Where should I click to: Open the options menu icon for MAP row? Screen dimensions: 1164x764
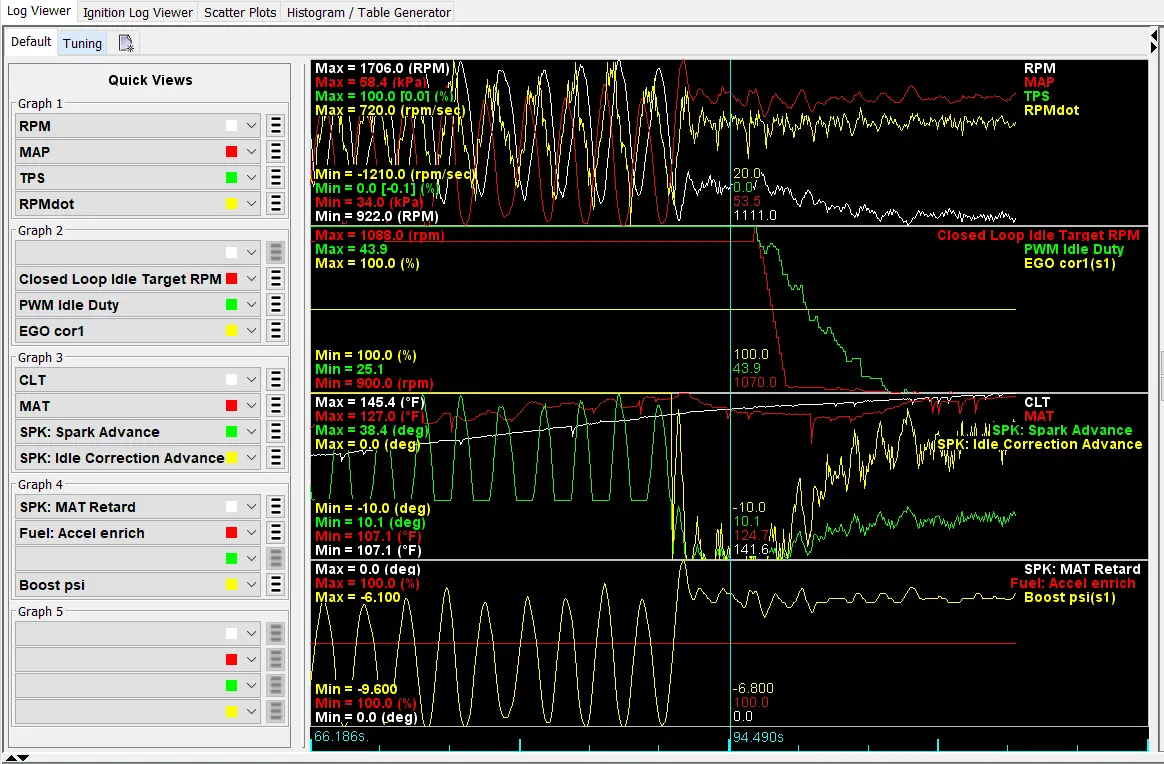(275, 152)
